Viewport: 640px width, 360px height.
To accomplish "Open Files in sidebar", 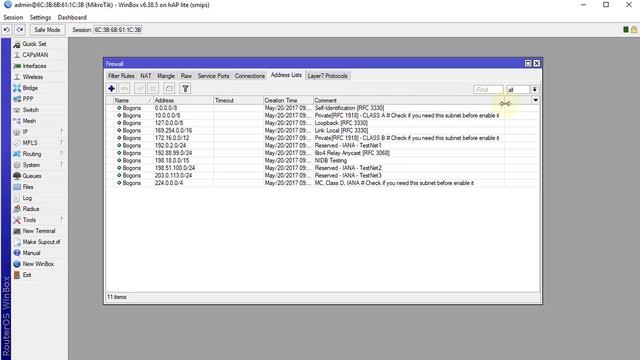I will 28,187.
